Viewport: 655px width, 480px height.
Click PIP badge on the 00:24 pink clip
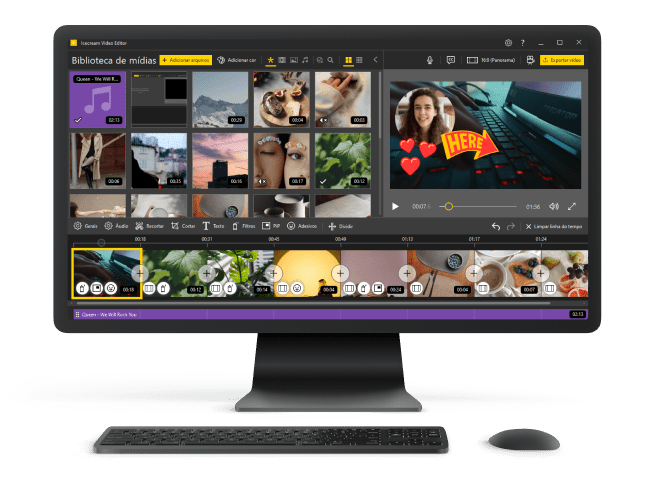[x=378, y=288]
